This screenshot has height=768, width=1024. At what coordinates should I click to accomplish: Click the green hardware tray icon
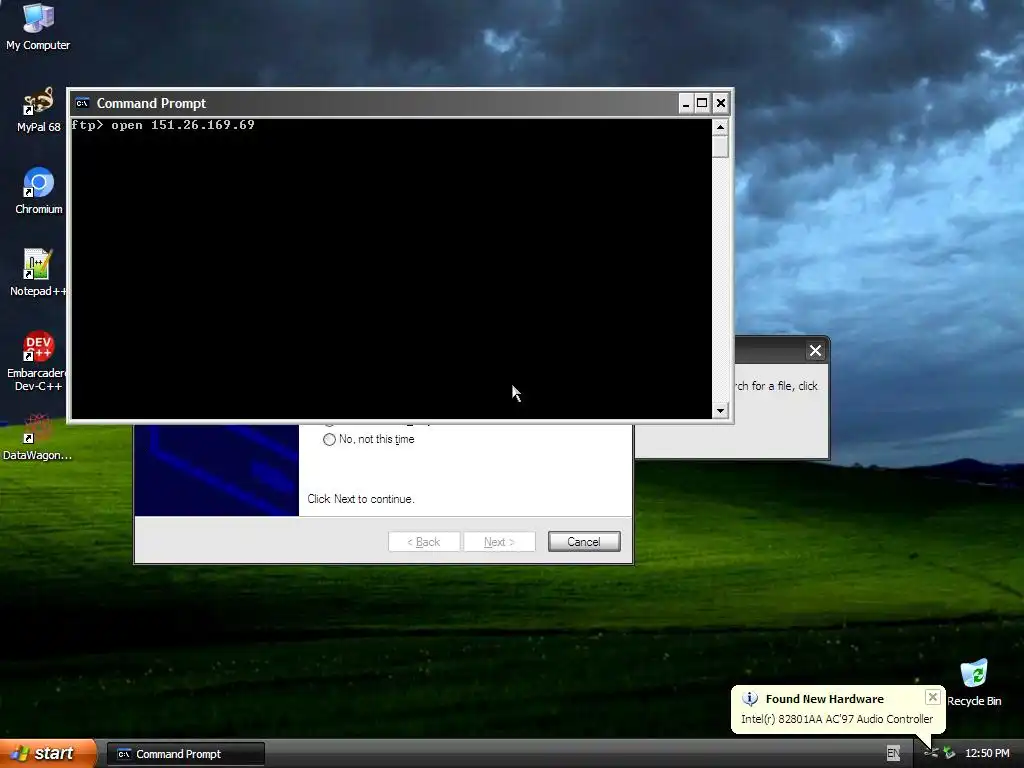949,753
